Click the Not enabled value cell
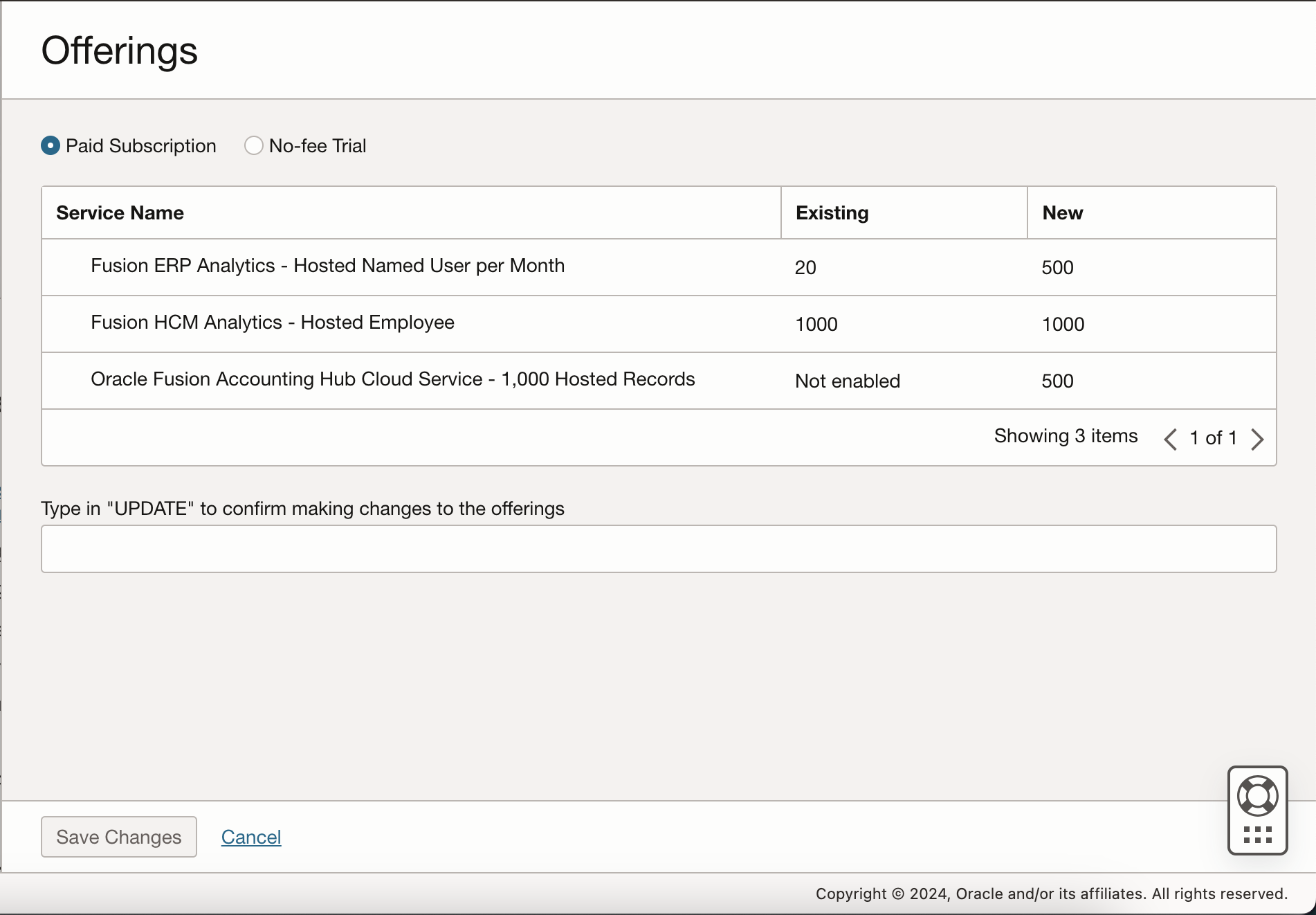1316x915 pixels. (847, 381)
